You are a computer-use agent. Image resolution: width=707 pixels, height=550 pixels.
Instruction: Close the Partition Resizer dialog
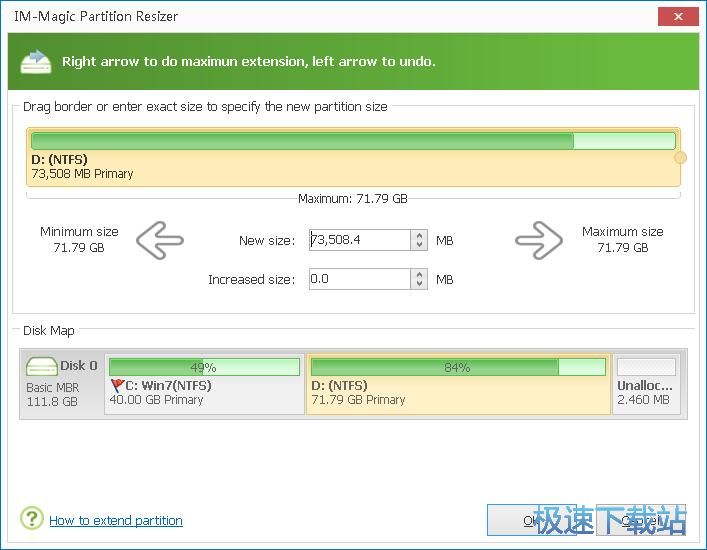678,17
